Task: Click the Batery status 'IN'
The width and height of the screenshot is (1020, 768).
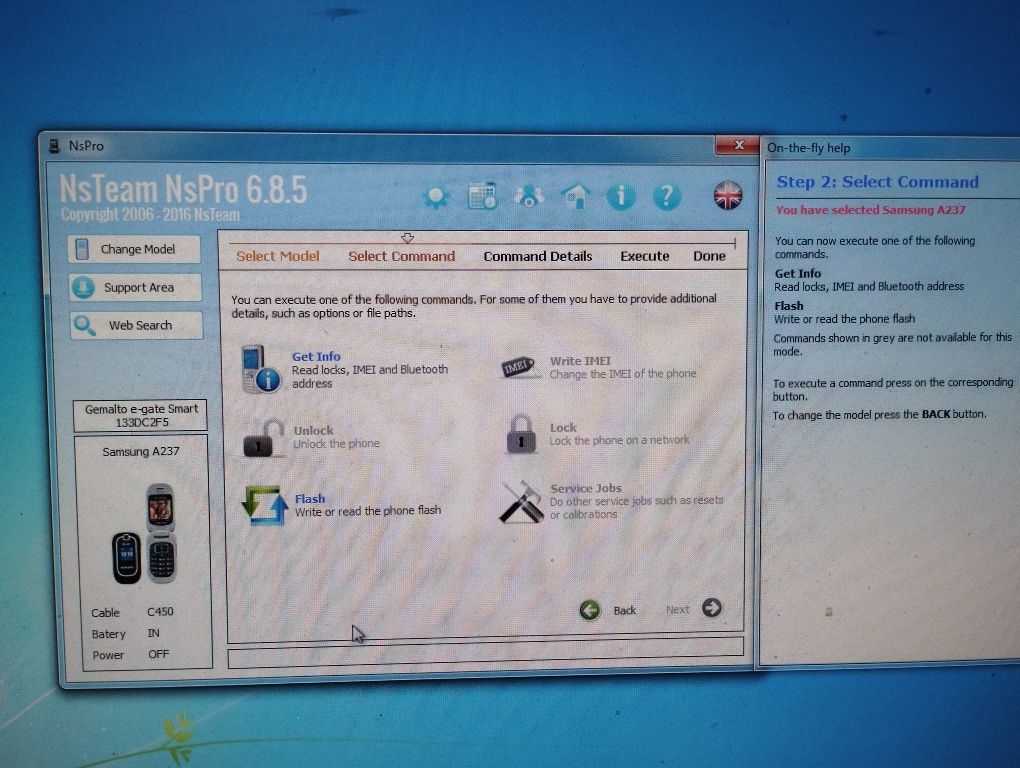Action: click(x=154, y=633)
